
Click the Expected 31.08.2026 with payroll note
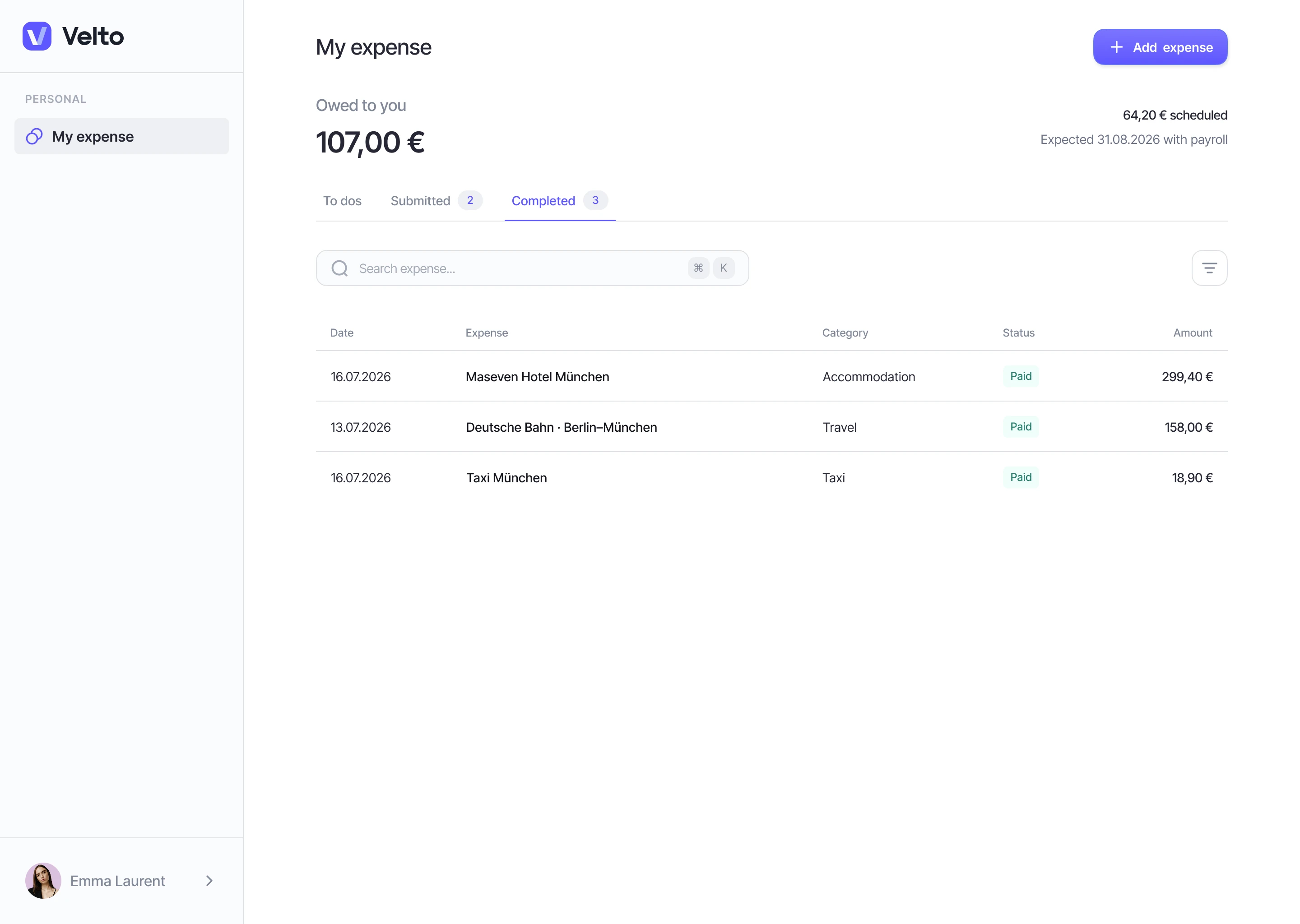[x=1133, y=140]
